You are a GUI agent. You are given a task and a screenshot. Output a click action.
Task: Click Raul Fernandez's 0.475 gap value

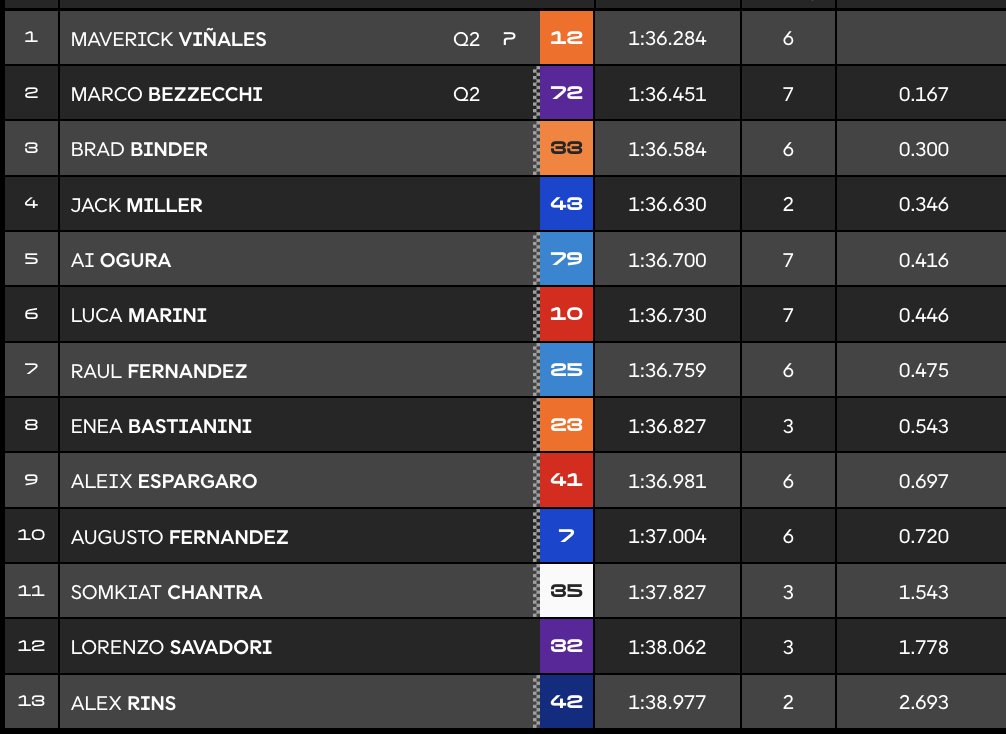[x=923, y=371]
